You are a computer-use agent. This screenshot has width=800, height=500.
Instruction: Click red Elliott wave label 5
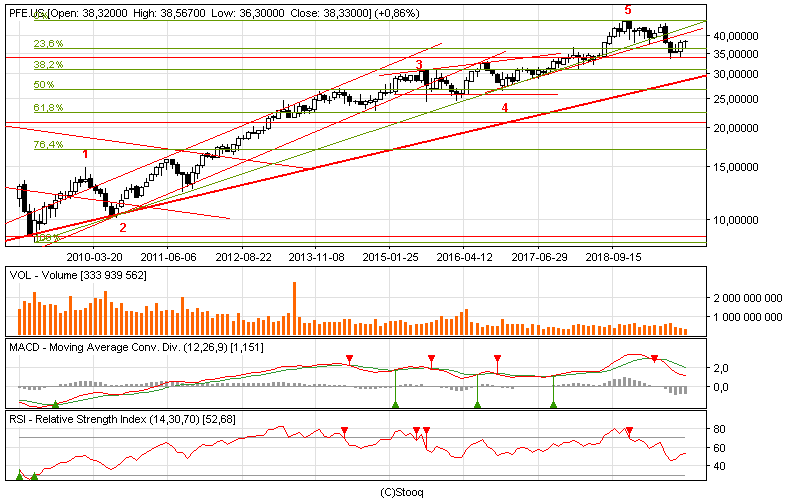(628, 10)
